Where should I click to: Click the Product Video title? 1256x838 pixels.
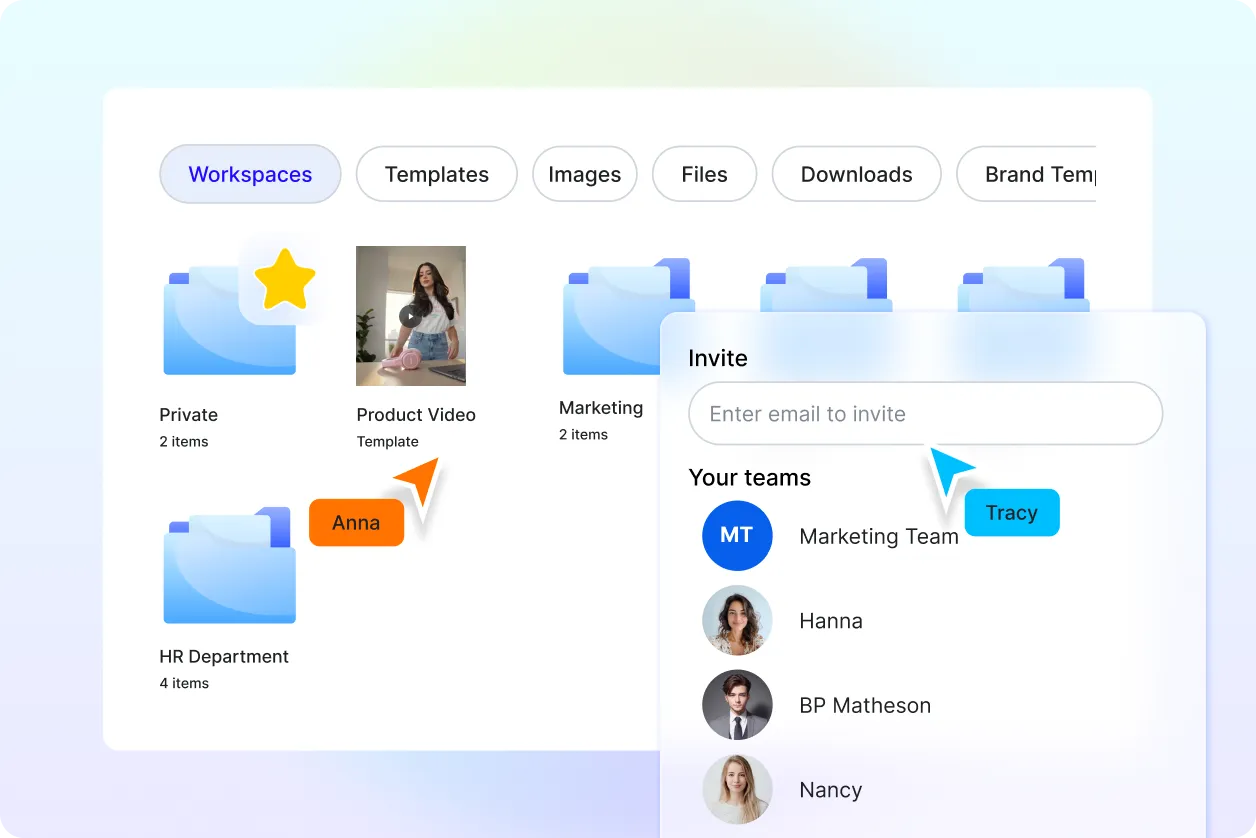pyautogui.click(x=416, y=414)
